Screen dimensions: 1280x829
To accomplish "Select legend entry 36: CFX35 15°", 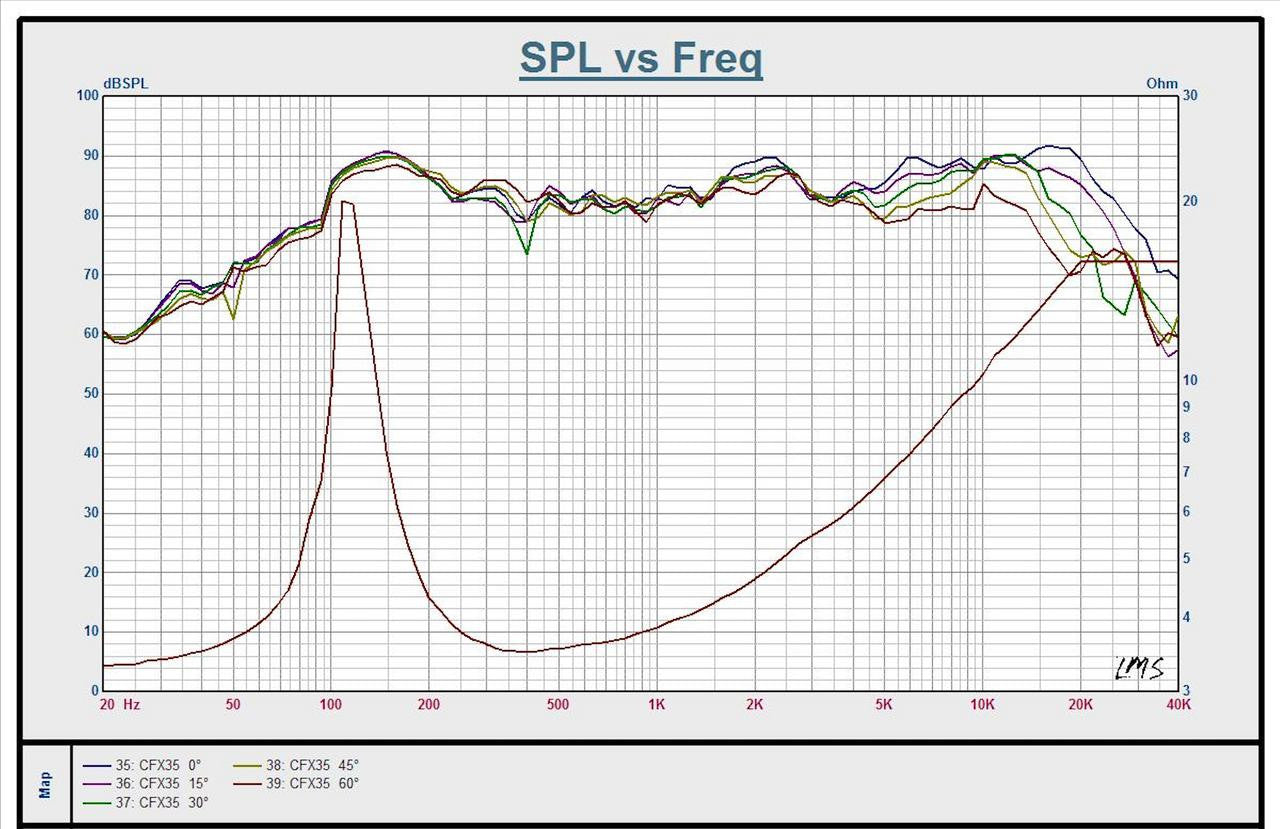I will (163, 783).
